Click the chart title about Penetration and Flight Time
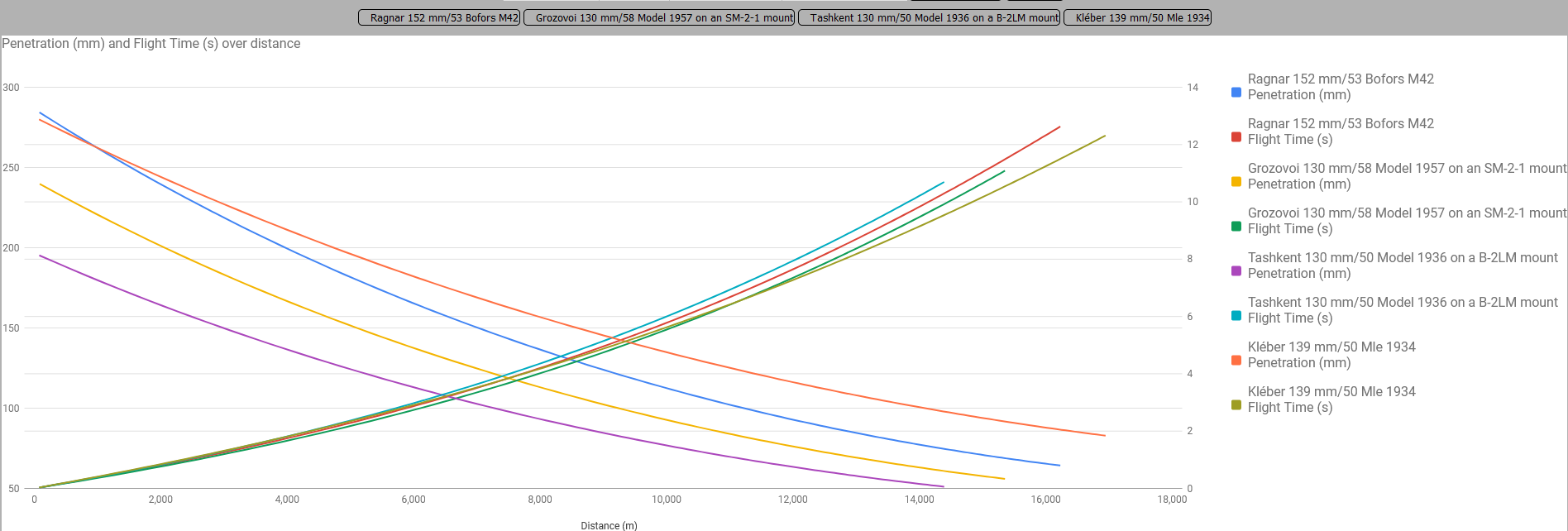Viewport: 1568px width, 531px height. point(151,44)
